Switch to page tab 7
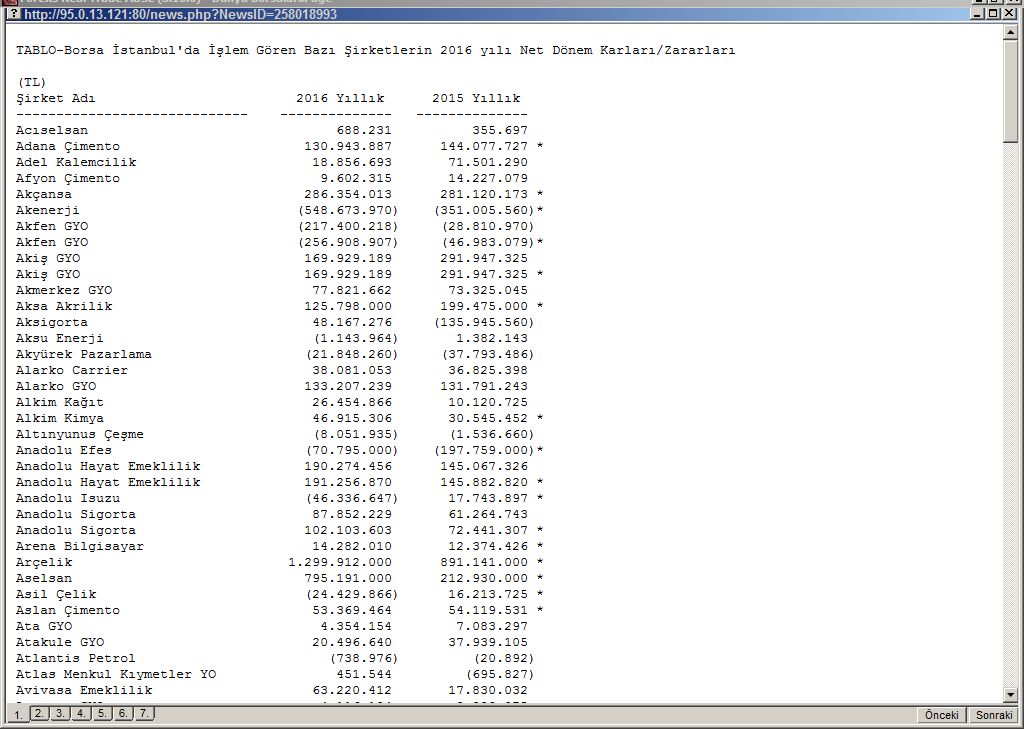The image size is (1024, 729). pos(144,713)
